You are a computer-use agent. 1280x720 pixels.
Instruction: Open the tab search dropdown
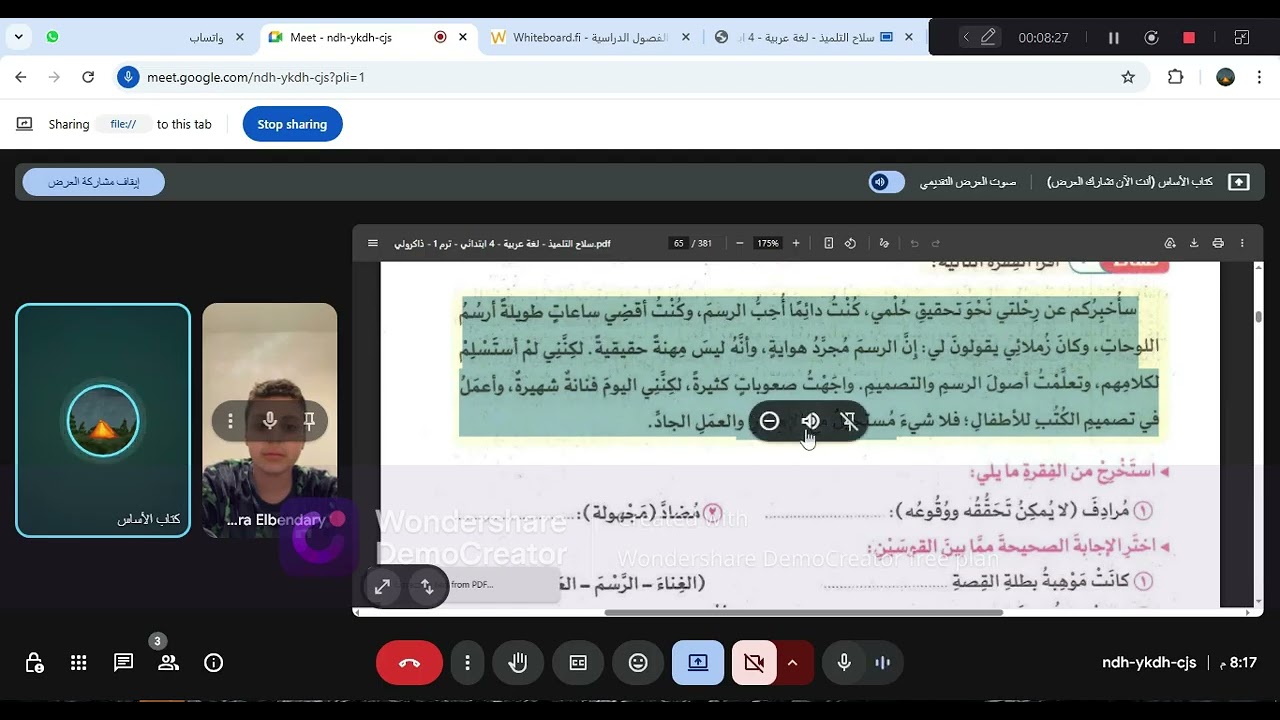pos(19,37)
